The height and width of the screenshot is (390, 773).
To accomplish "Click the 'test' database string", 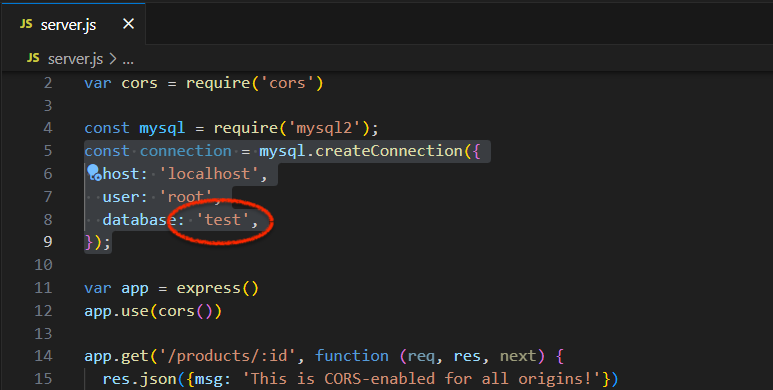I will (223, 219).
